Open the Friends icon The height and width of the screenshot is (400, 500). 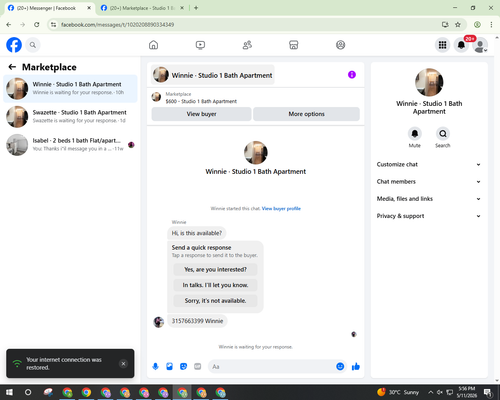(247, 45)
